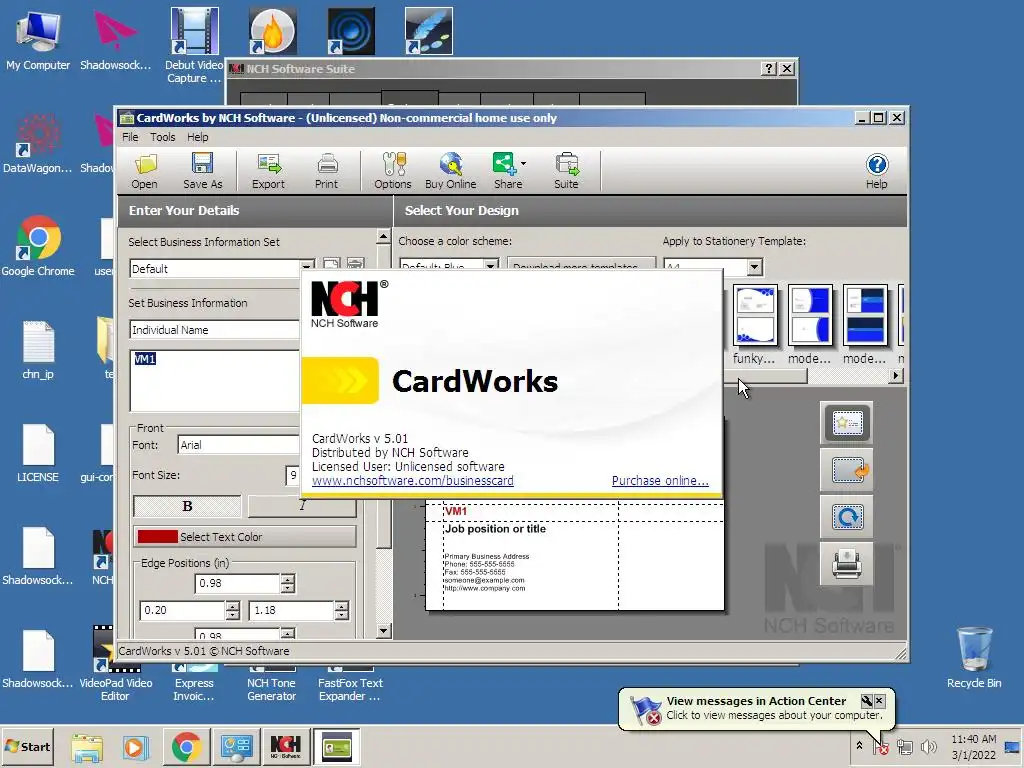Decrease the 0.20 edge position
Image resolution: width=1024 pixels, height=768 pixels.
pyautogui.click(x=232, y=615)
